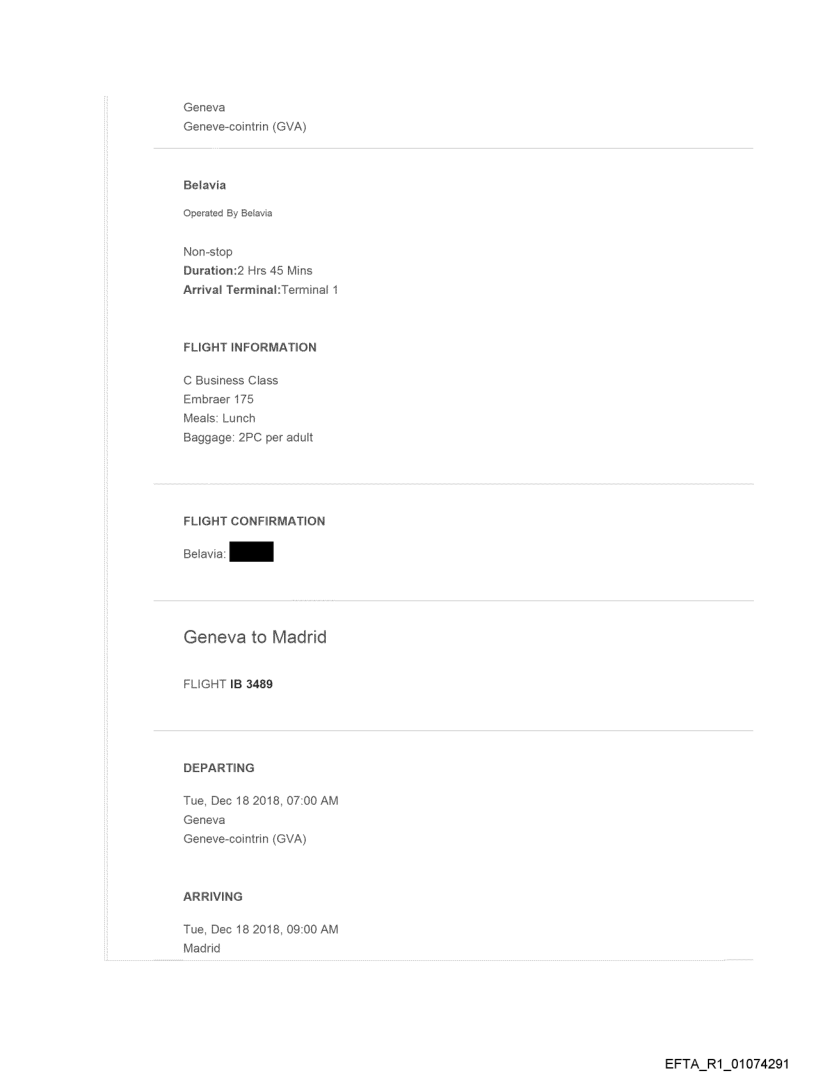The height and width of the screenshot is (1073, 816).
Task: Select the FLIGHT CONFIRMATION heading
Action: (254, 521)
